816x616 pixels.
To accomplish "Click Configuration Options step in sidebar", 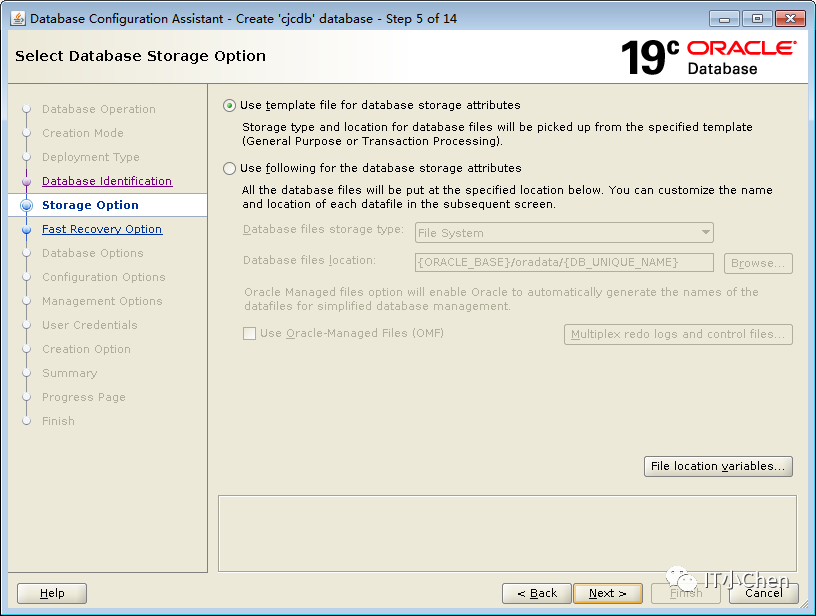I will 104,277.
